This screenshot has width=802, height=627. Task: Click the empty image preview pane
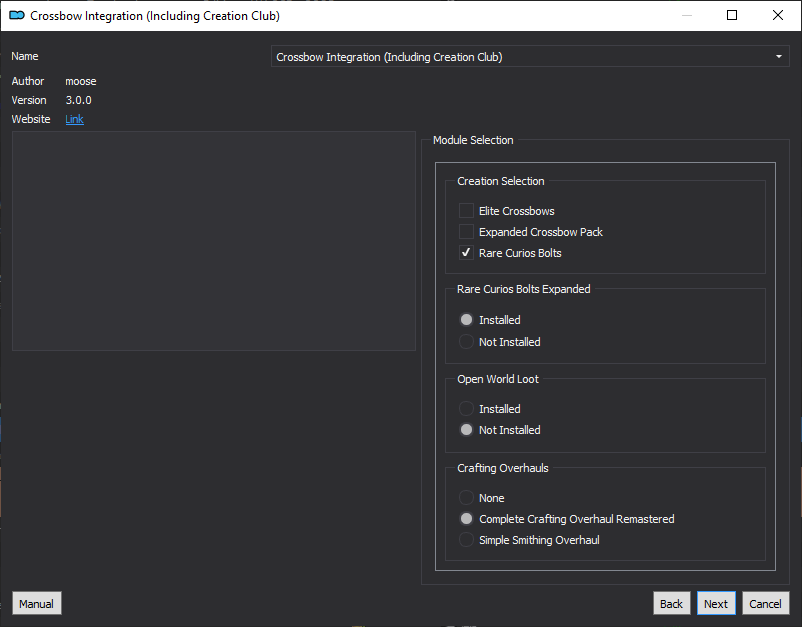214,241
